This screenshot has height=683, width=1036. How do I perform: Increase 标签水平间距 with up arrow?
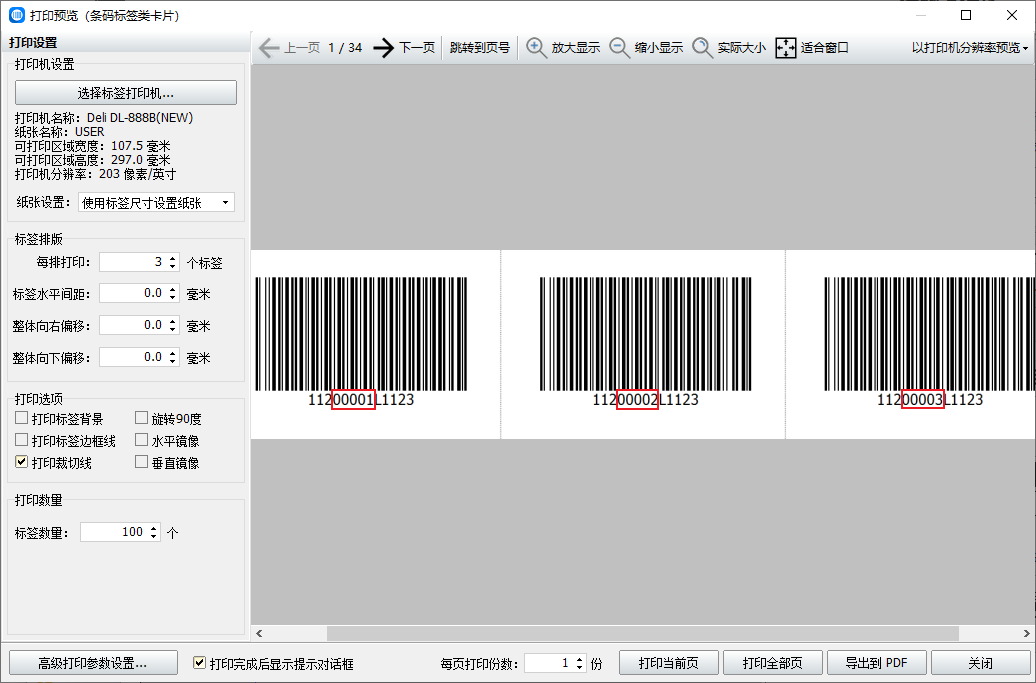[x=172, y=289]
